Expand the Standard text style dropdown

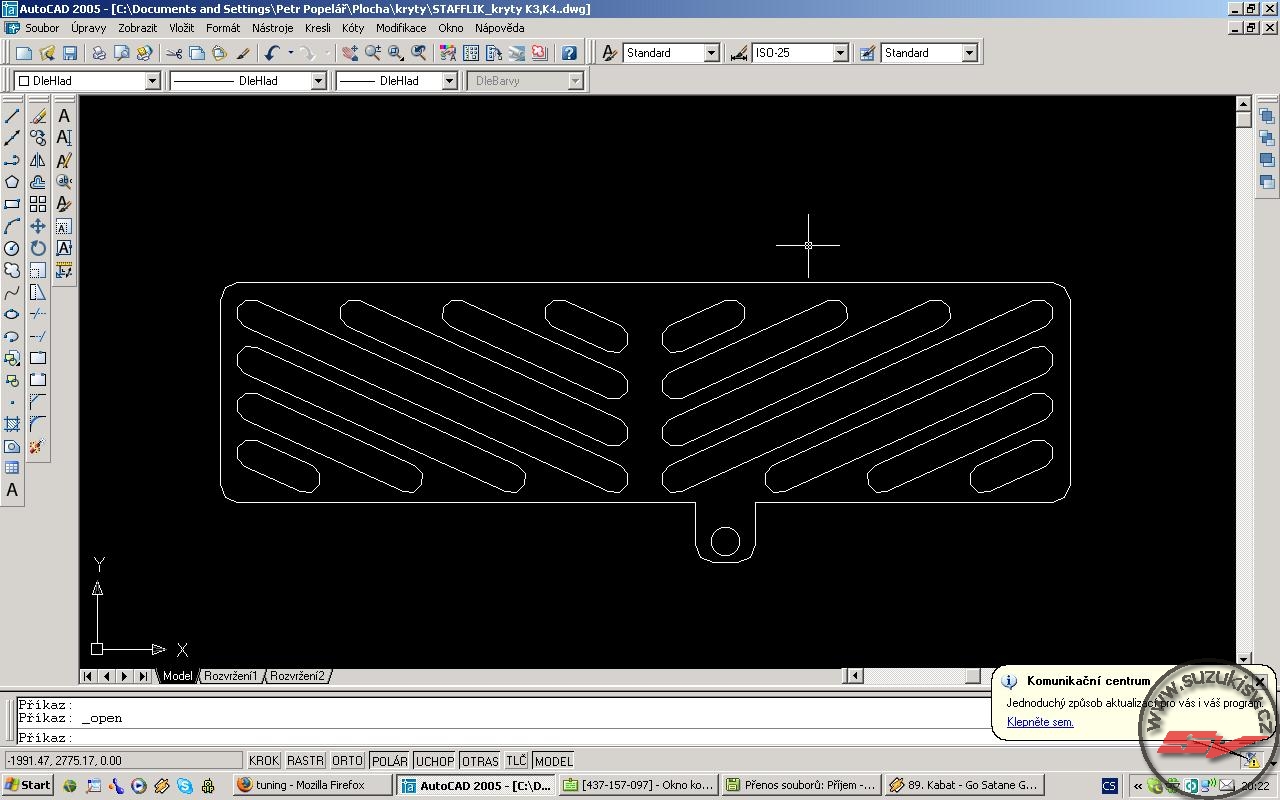(711, 53)
